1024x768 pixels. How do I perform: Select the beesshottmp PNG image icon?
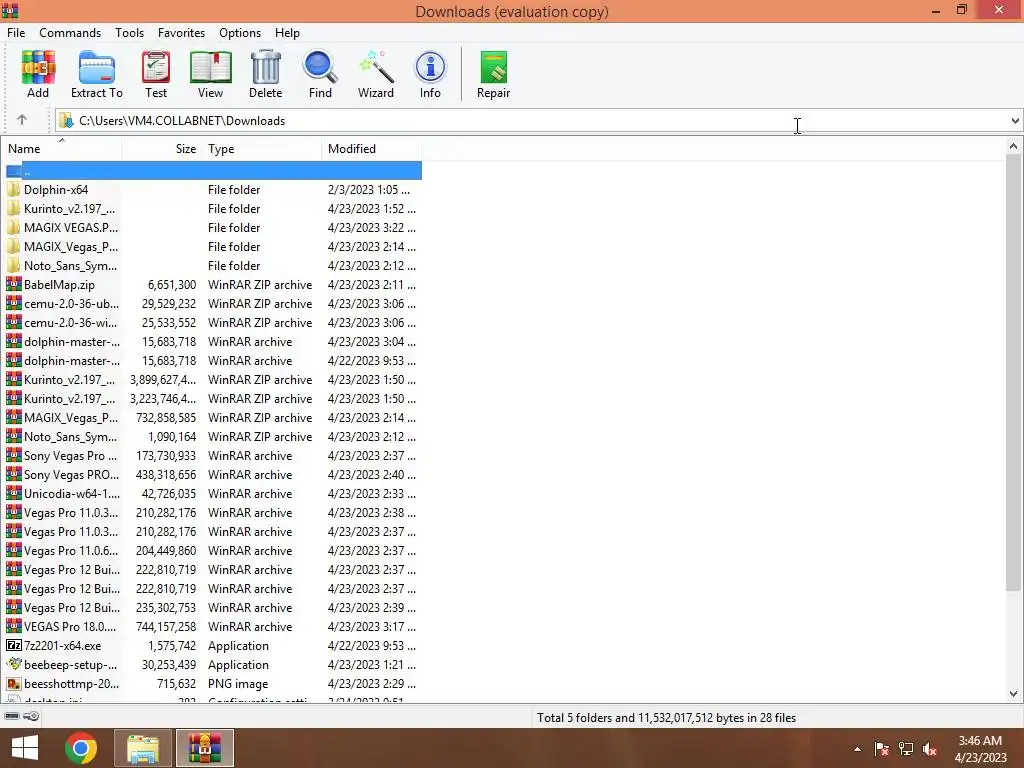point(14,683)
